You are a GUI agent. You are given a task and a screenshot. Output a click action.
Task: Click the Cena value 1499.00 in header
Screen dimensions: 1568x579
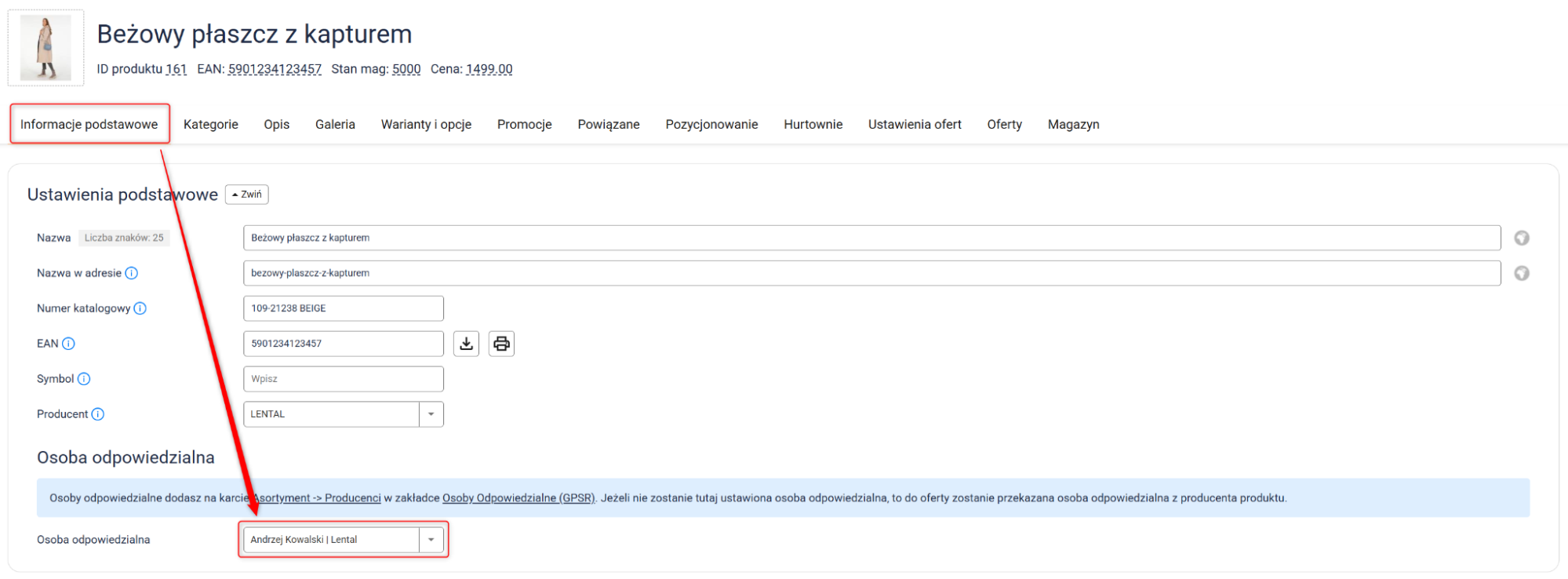(x=489, y=69)
